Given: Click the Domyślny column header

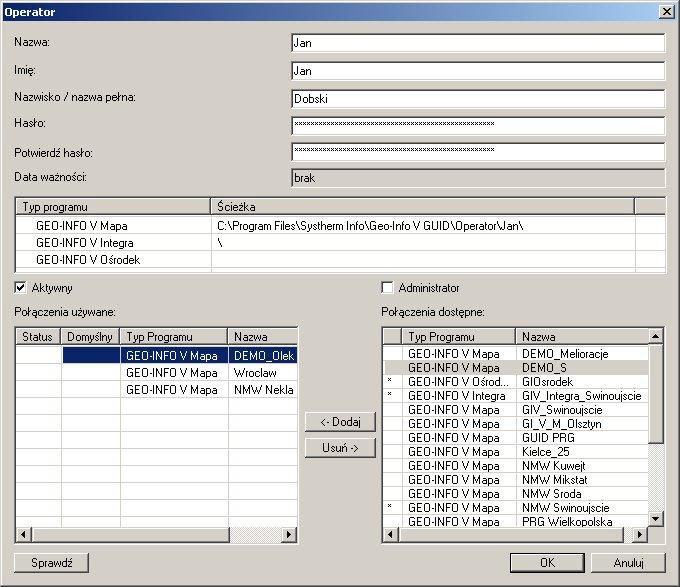Looking at the screenshot, I should coord(90,336).
